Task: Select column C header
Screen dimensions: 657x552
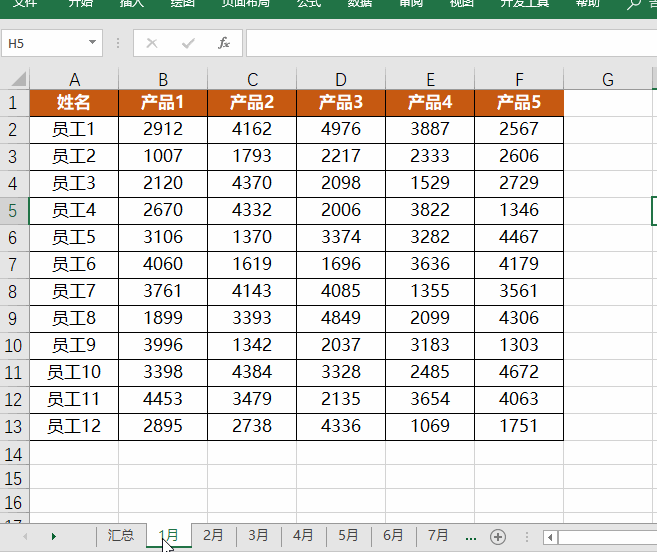Action: [x=252, y=79]
